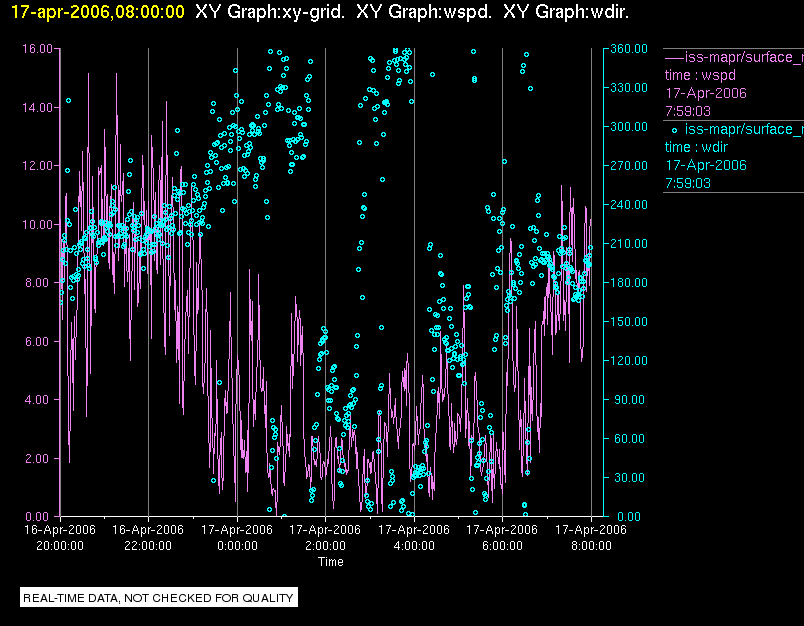804x626 pixels.
Task: Click the 'Time' x-axis title
Action: [331, 562]
